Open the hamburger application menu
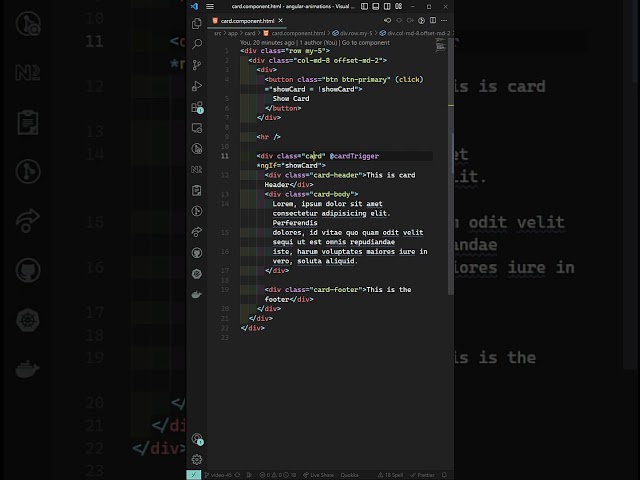Image resolution: width=640 pixels, height=480 pixels. coord(210,7)
